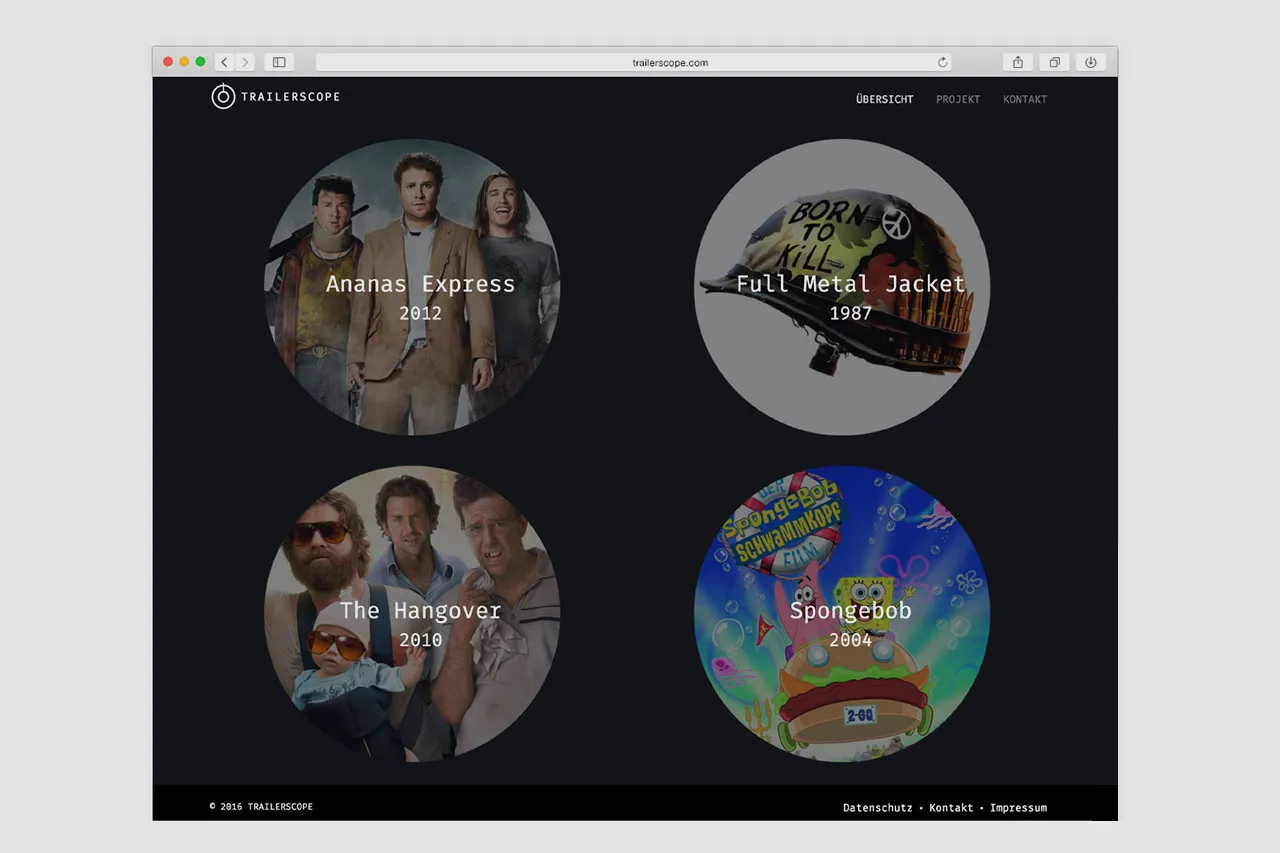1280x853 pixels.
Task: Go forward with Safari's forward arrow
Action: pyautogui.click(x=245, y=62)
